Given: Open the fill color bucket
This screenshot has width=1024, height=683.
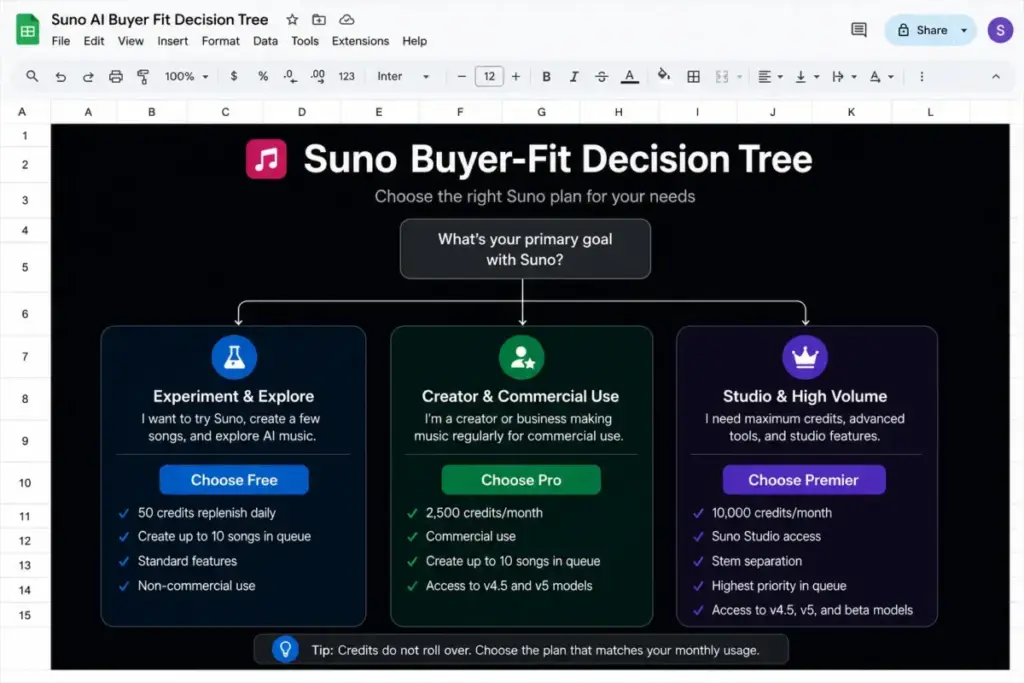Looking at the screenshot, I should (x=664, y=75).
